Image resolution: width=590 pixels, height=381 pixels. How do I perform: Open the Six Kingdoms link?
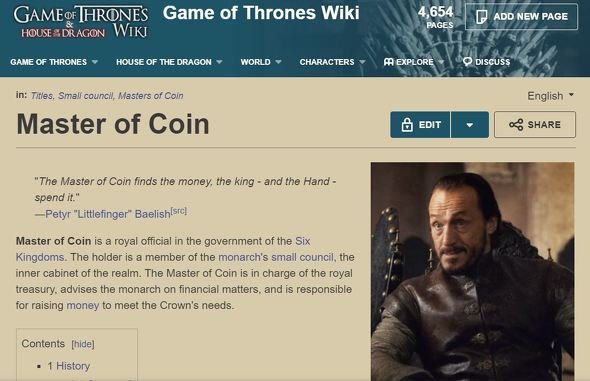point(163,249)
